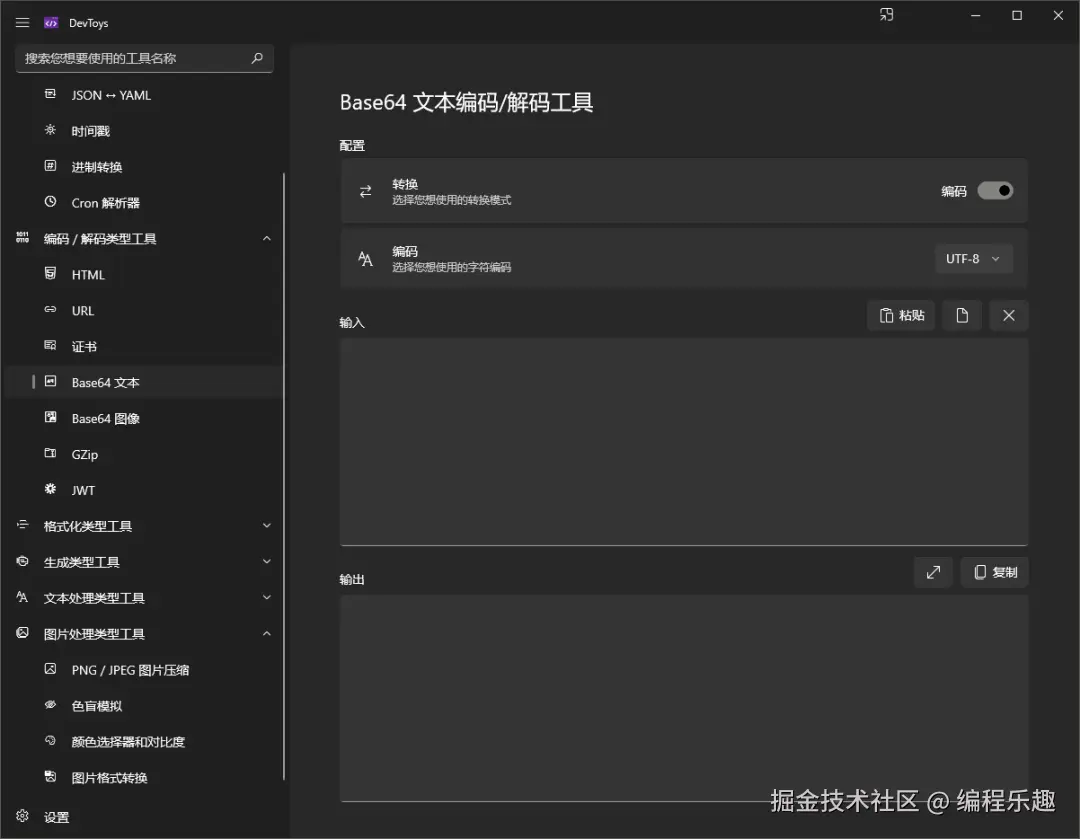Viewport: 1080px width, 839px height.
Task: Open 设置 settings gear icon
Action: pyautogui.click(x=22, y=816)
